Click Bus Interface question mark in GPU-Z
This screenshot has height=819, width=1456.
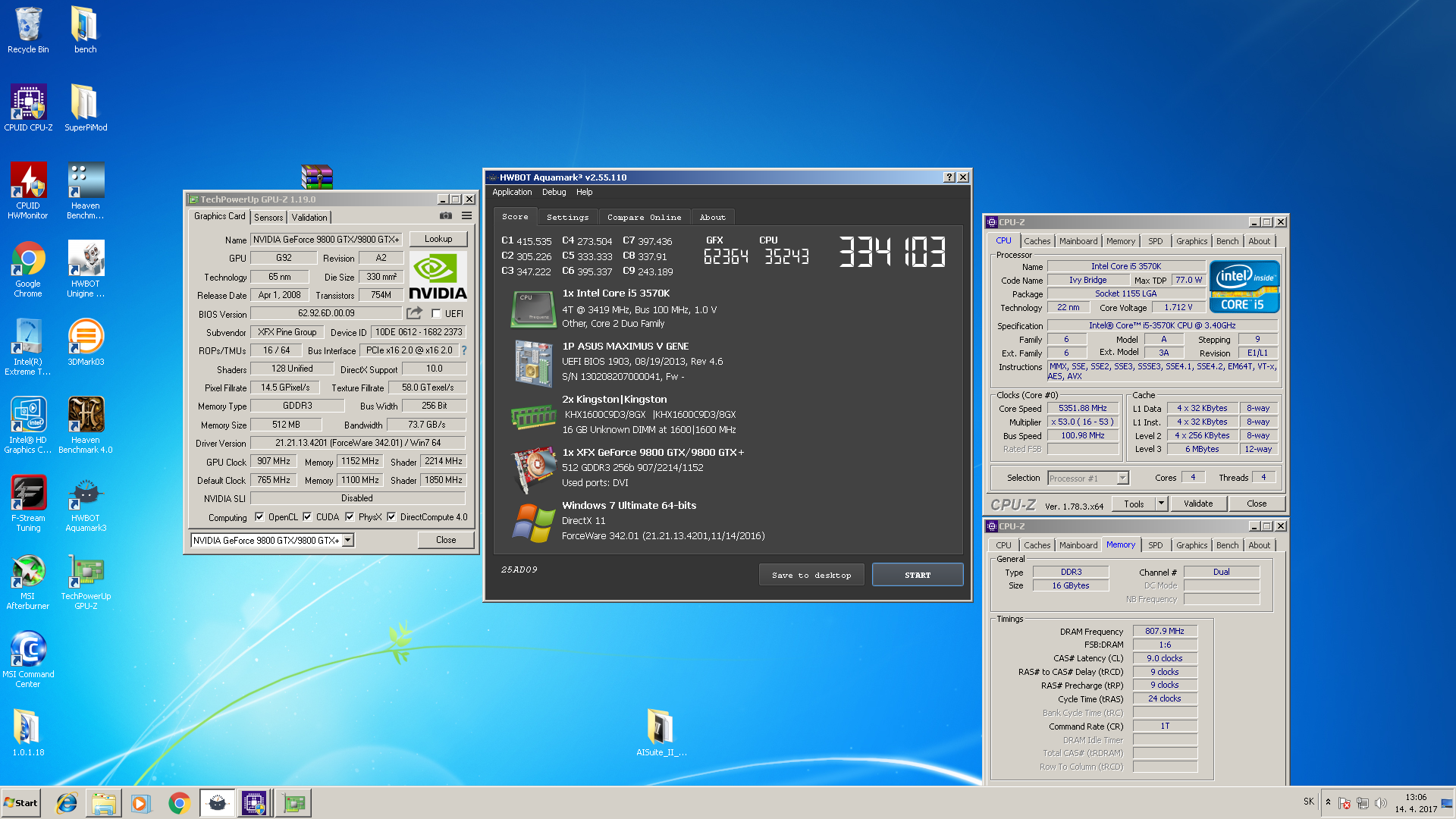[x=464, y=350]
